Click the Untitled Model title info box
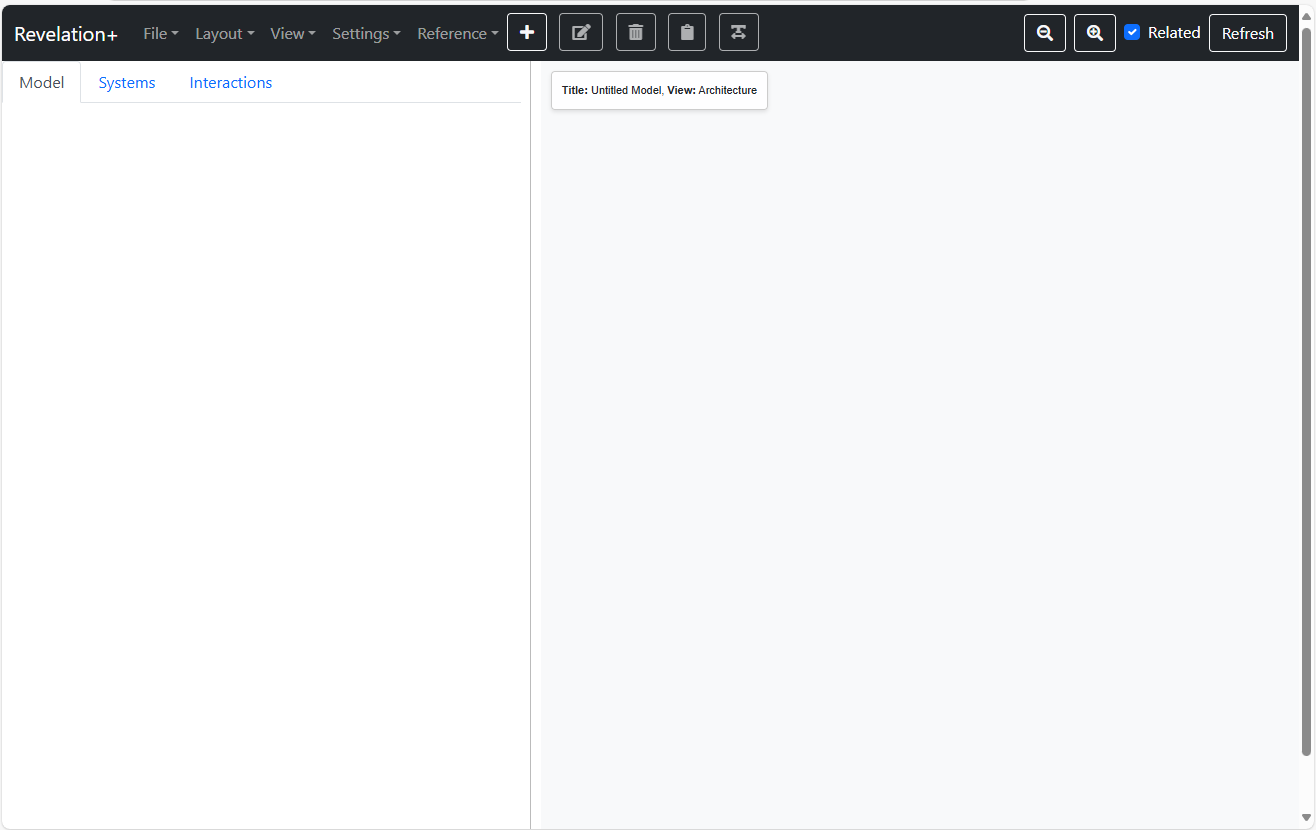This screenshot has height=830, width=1316. point(659,90)
